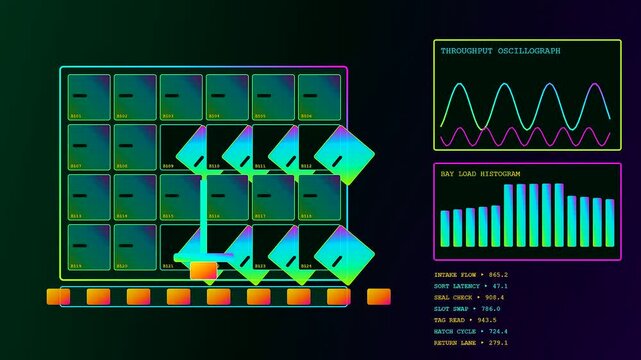Screen dimensions: 641x360
Task: Select the closed bay locker ending in 17
Action: point(273,197)
